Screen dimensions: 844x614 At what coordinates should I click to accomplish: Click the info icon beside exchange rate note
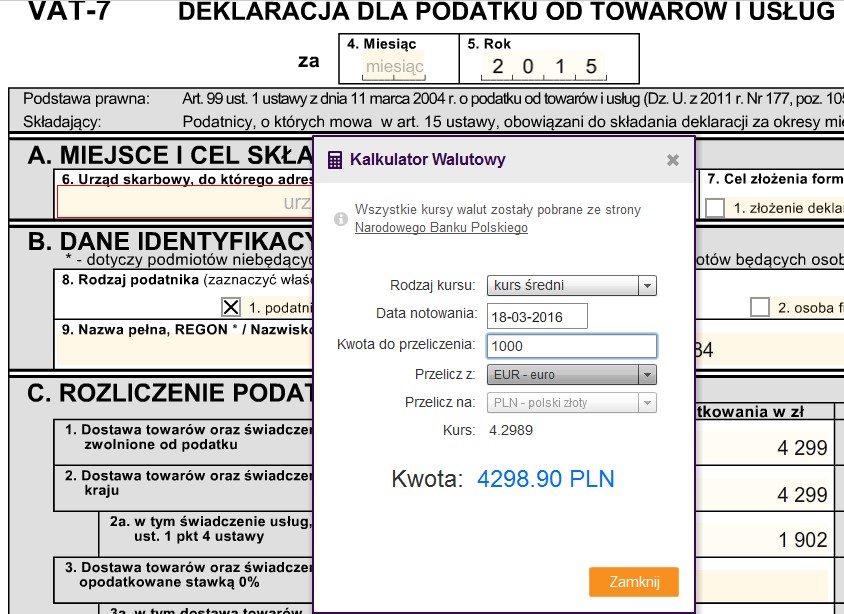point(341,218)
